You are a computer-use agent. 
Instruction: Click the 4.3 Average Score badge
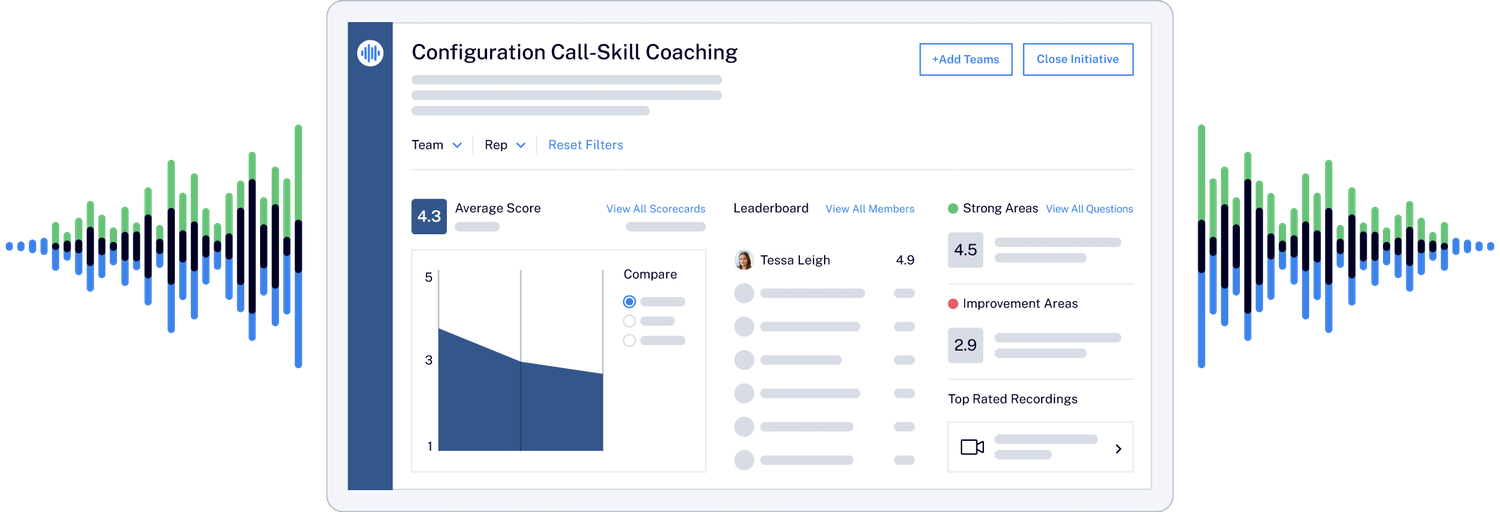coord(429,216)
